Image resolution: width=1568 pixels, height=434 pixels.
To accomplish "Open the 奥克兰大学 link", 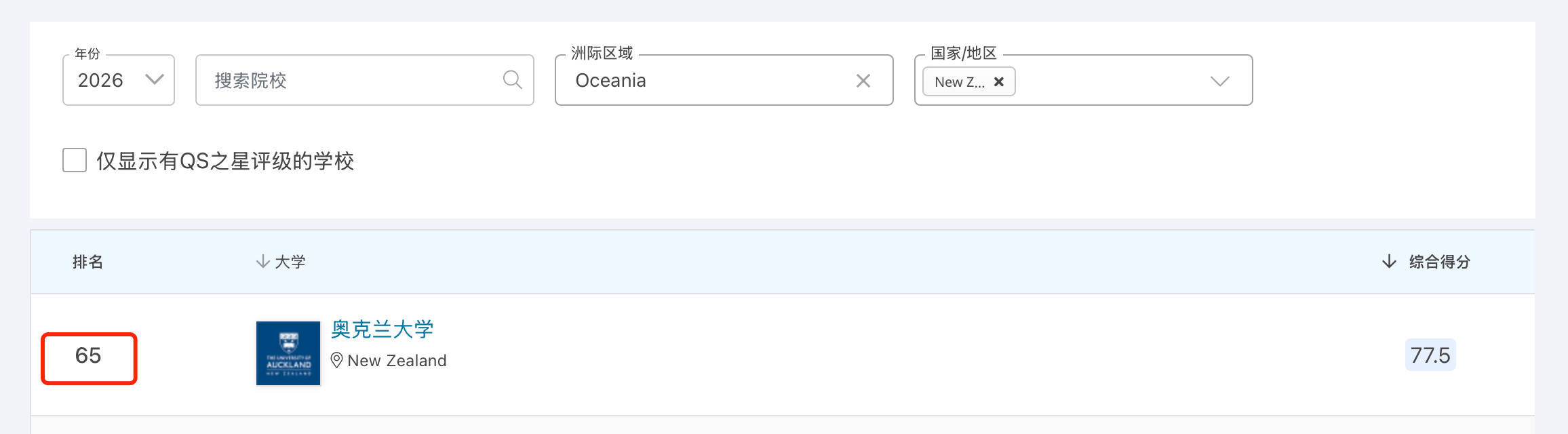I will tap(383, 330).
